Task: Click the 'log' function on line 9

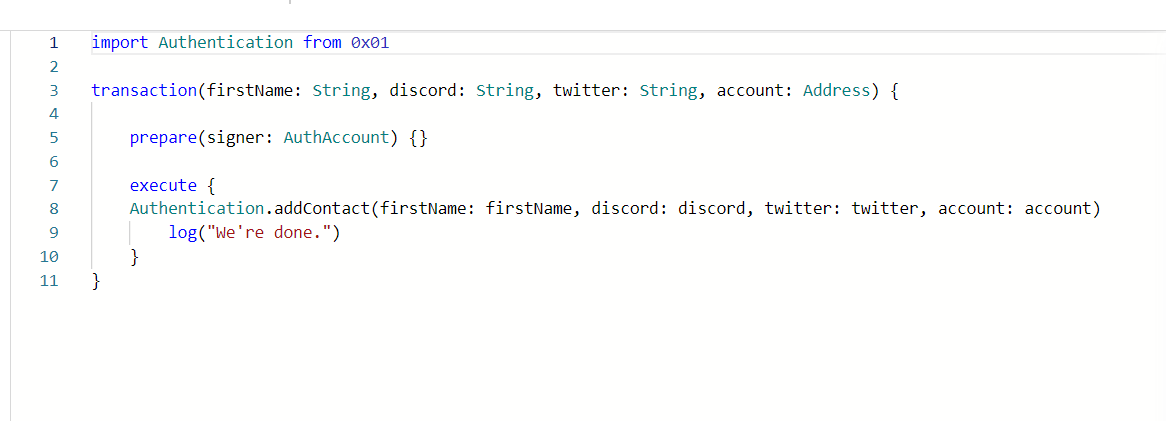Action: pos(183,234)
